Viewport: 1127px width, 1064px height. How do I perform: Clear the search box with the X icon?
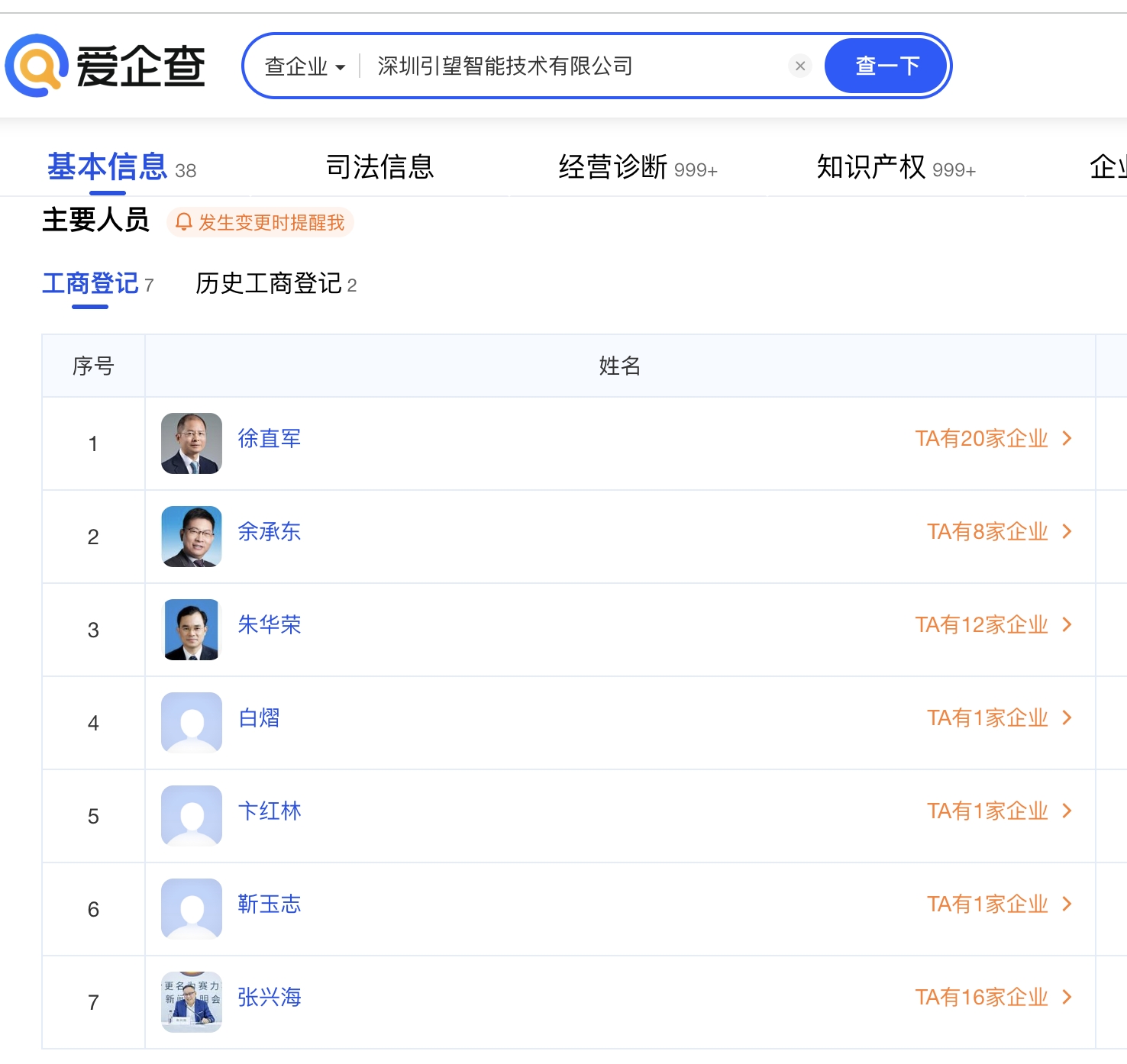pos(799,66)
